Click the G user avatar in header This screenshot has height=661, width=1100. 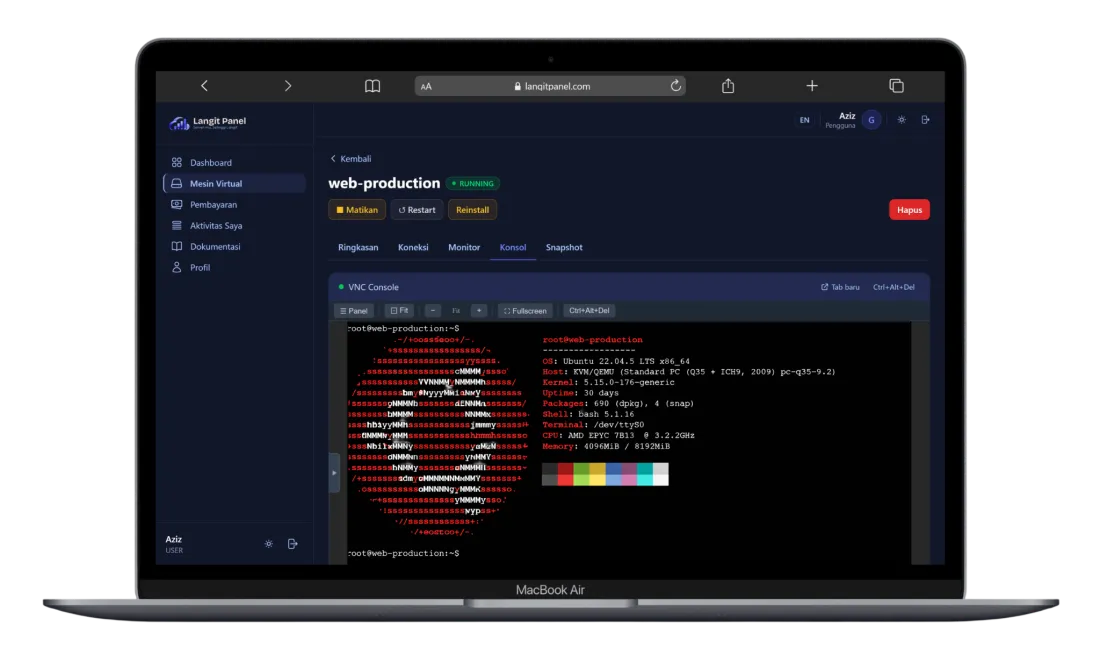pos(871,120)
